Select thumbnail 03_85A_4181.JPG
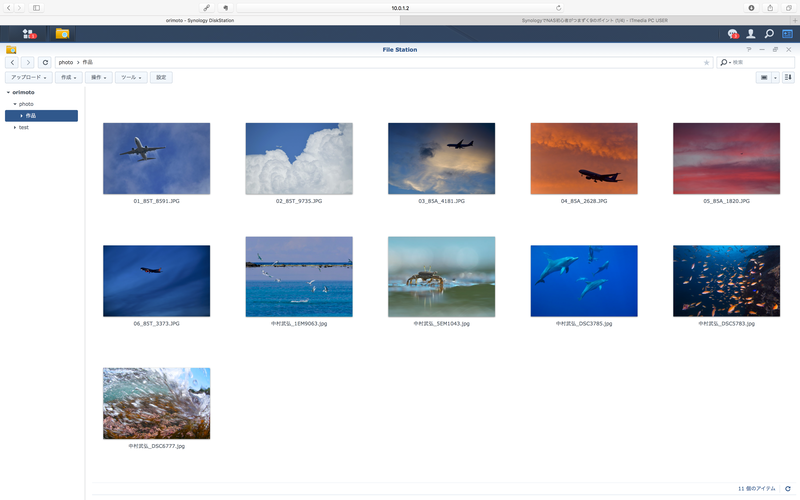This screenshot has width=800, height=500. tap(441, 159)
